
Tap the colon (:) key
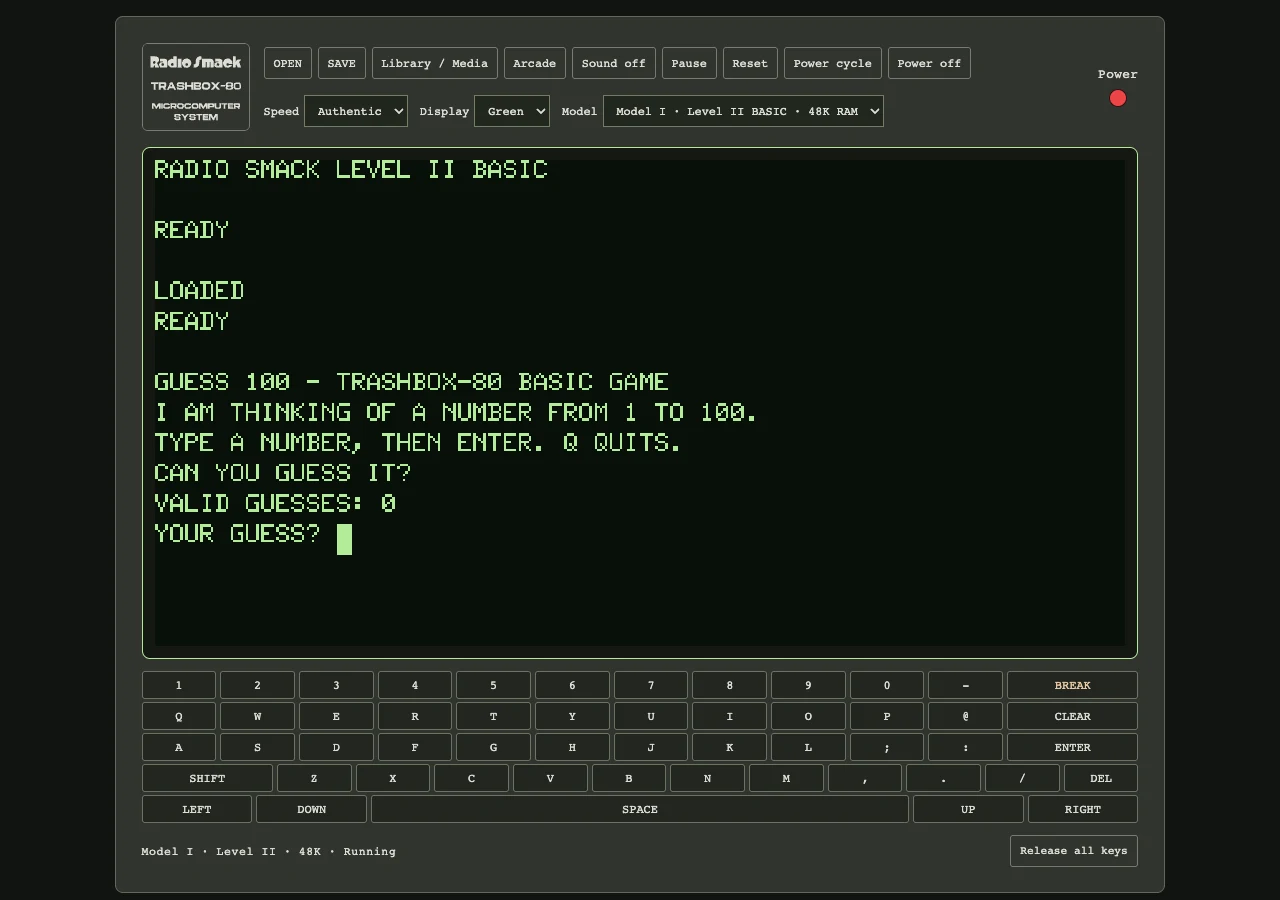click(x=965, y=747)
